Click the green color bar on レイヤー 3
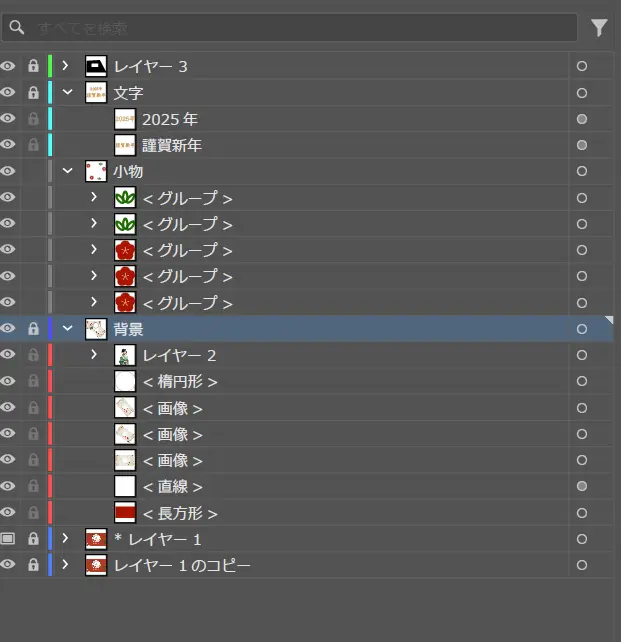The height and width of the screenshot is (642, 621). click(50, 66)
